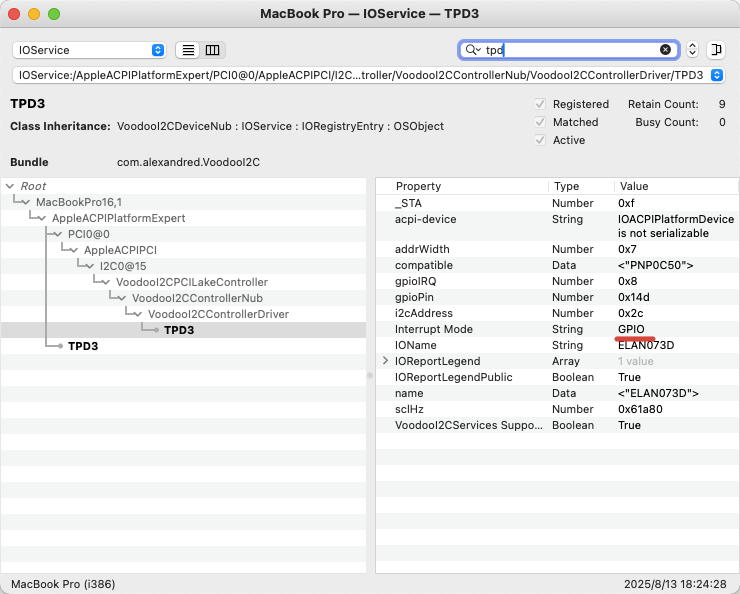Click the Busy Count value 0
This screenshot has height=594, width=740.
(722, 122)
